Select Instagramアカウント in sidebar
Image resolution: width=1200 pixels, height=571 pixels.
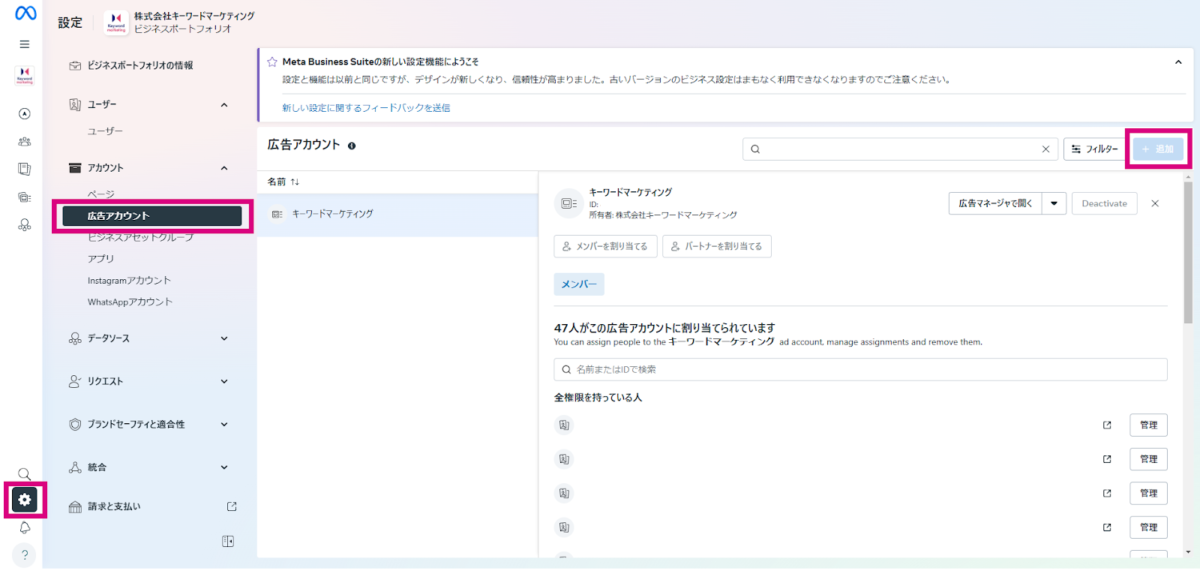[129, 280]
